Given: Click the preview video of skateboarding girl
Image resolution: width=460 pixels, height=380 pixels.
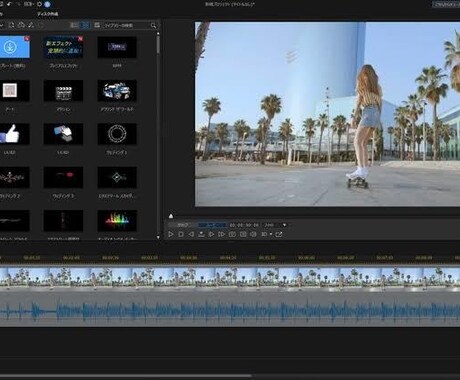Looking at the screenshot, I should pyautogui.click(x=327, y=114).
